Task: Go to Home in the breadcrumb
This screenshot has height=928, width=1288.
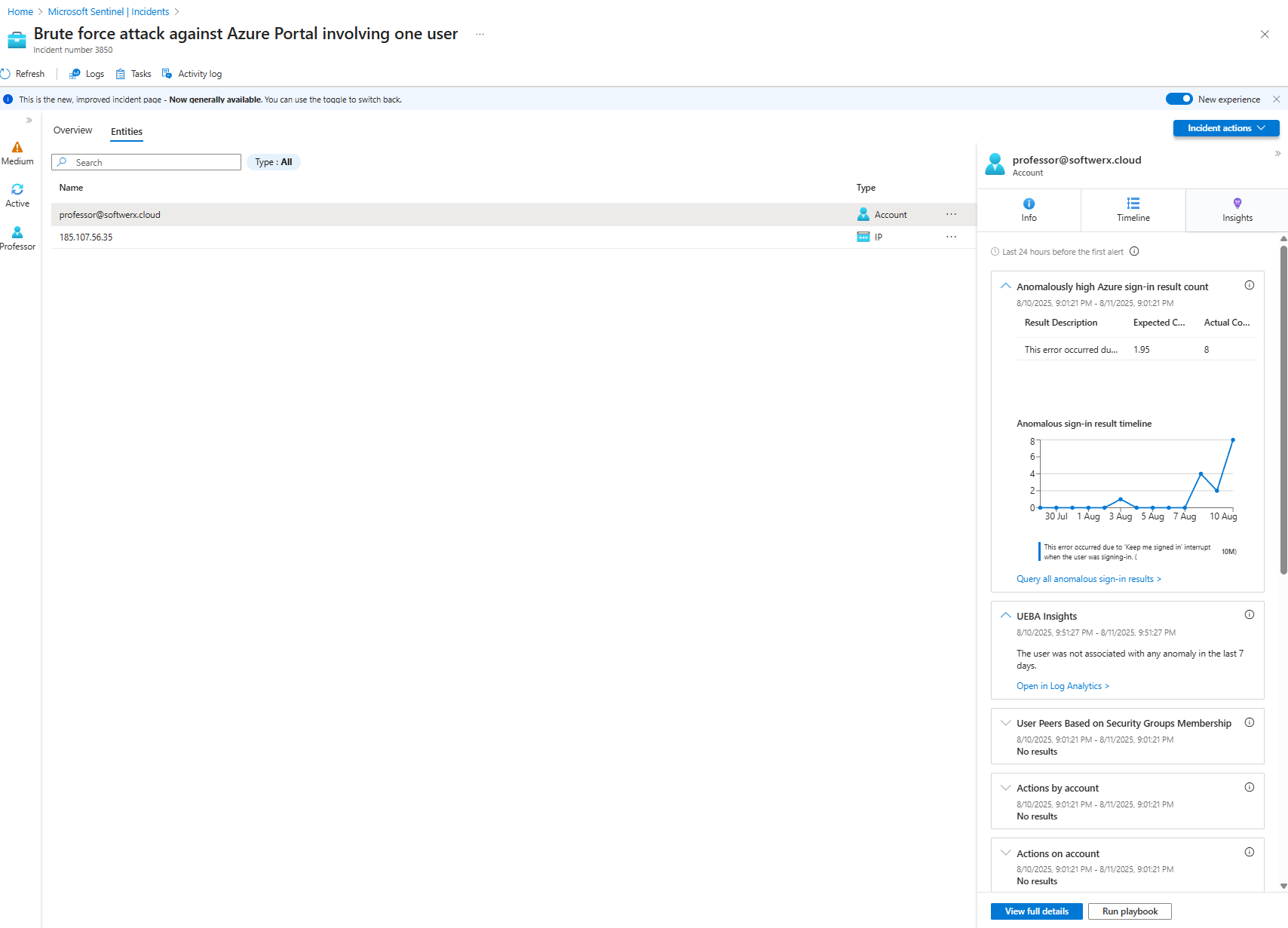Action: click(20, 12)
